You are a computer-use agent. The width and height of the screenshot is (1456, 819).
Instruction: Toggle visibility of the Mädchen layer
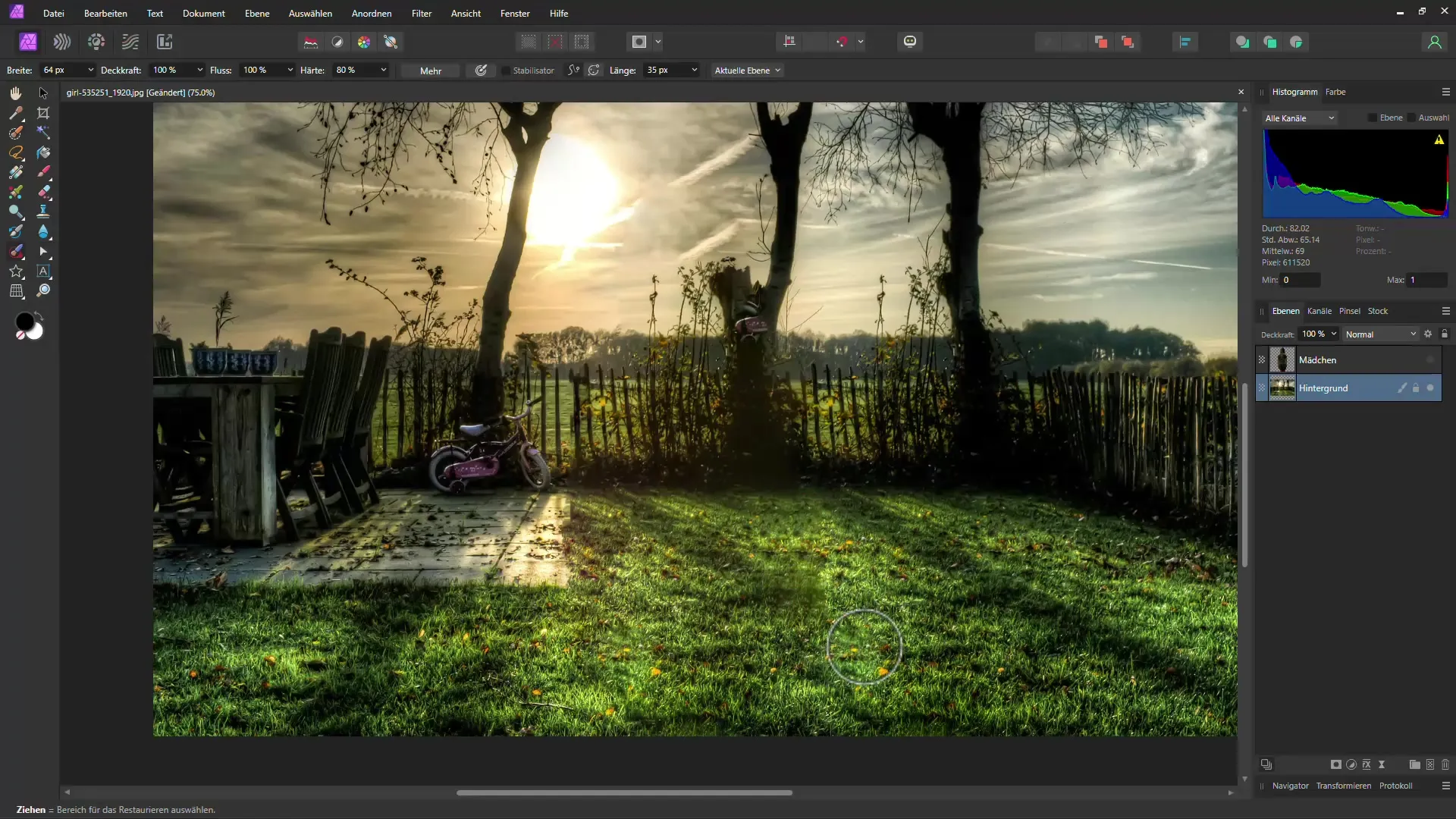[1430, 359]
